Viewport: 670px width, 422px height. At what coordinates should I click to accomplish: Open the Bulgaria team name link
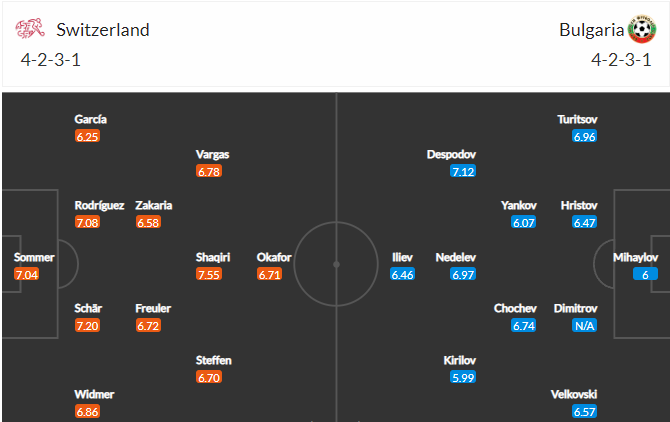point(591,30)
